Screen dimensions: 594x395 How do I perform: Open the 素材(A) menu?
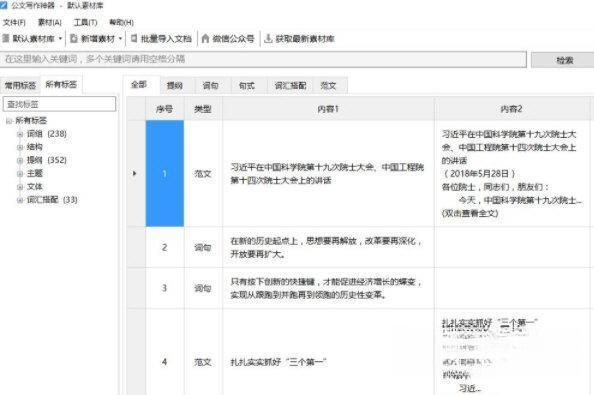(x=50, y=22)
